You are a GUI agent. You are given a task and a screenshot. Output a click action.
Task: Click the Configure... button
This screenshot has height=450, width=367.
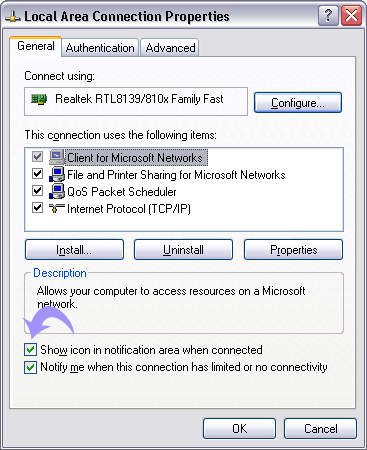coord(298,103)
